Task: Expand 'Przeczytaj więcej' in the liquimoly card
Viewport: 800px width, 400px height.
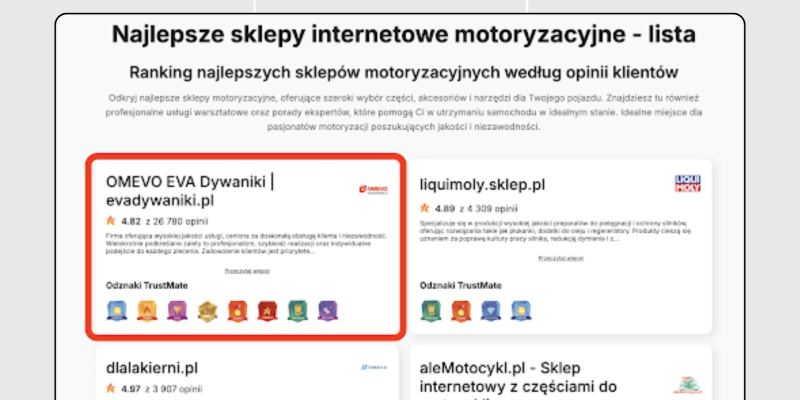Action: (560, 259)
